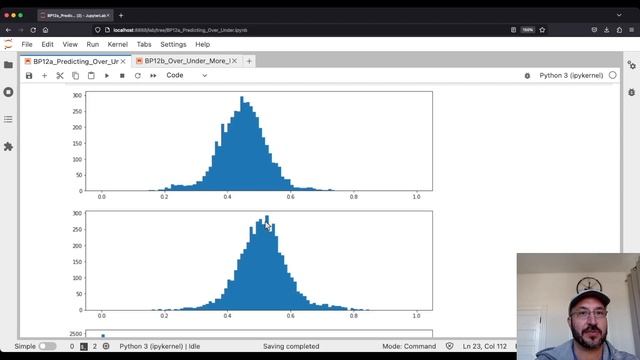Viewport: 640px width, 360px height.
Task: Insert a new cell with the plus icon
Action: point(44,76)
